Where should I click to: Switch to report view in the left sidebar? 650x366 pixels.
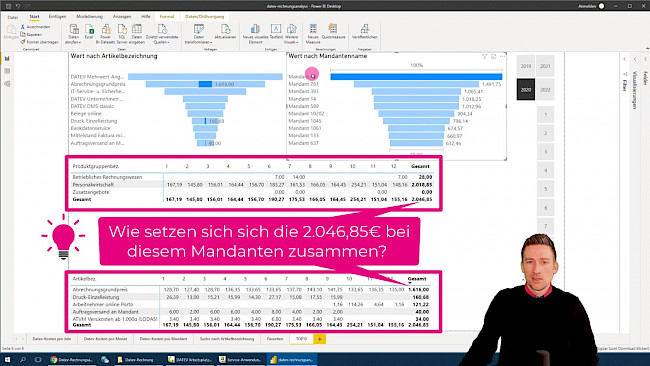click(x=7, y=59)
